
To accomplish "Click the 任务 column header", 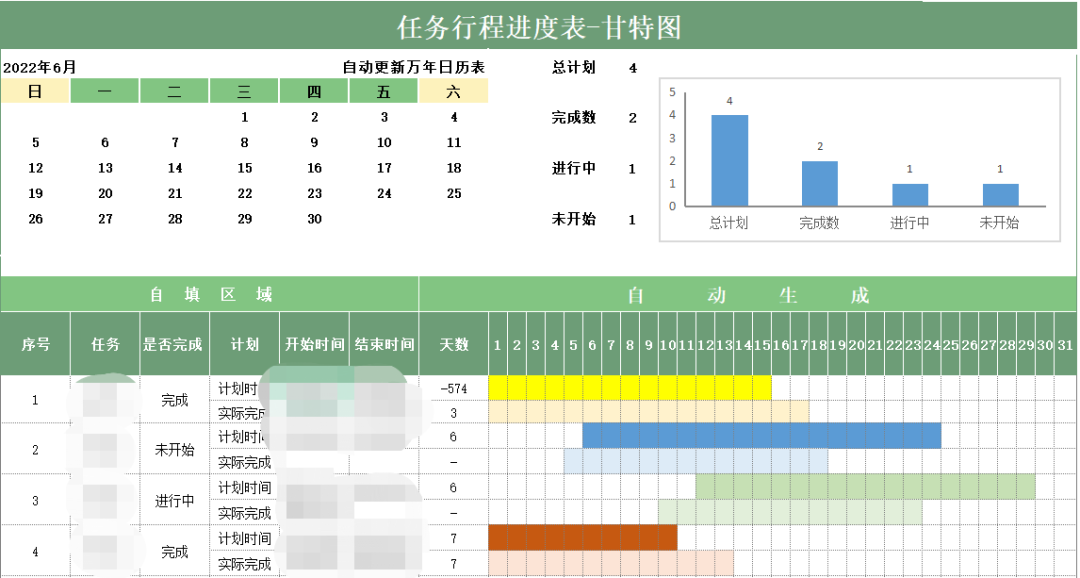I will (105, 344).
